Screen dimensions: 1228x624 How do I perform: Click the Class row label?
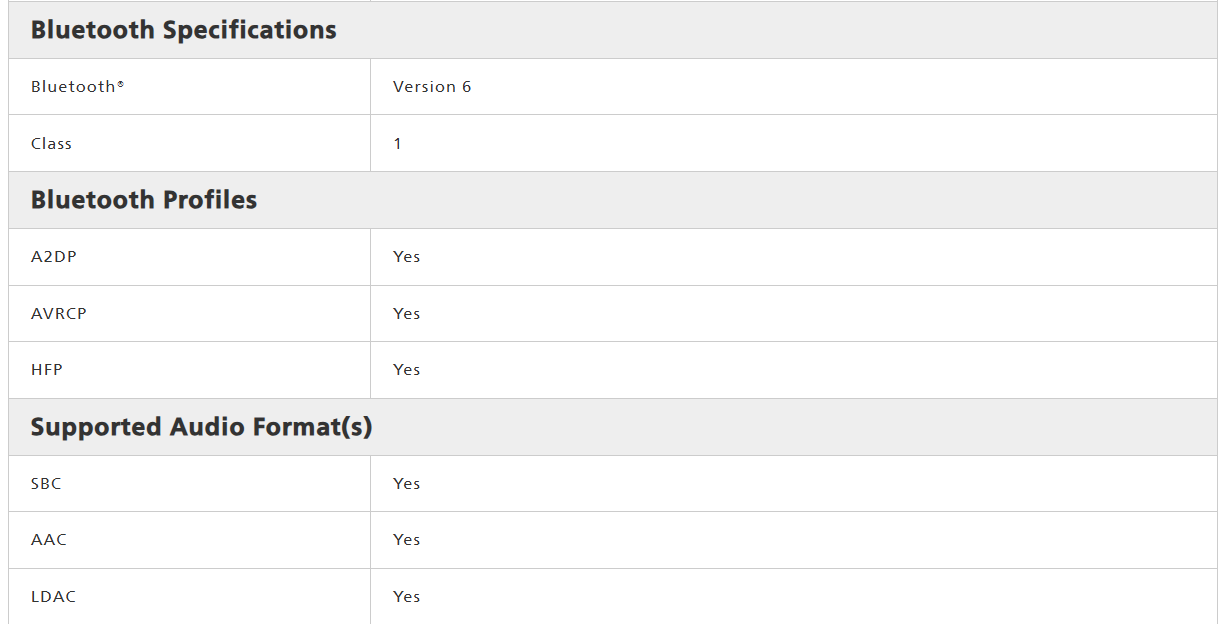(51, 144)
